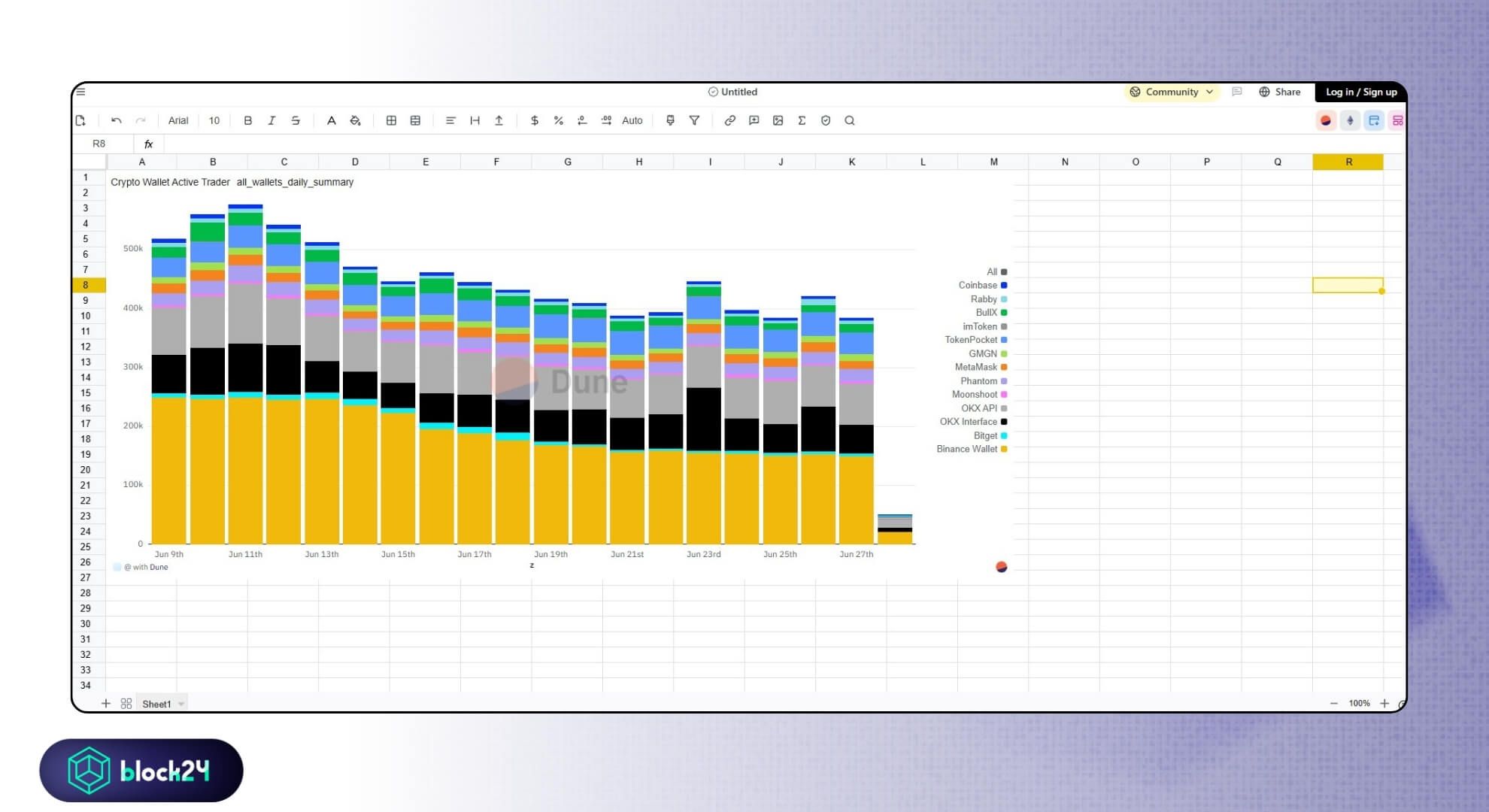Click the decrease decimal places icon

click(x=582, y=120)
